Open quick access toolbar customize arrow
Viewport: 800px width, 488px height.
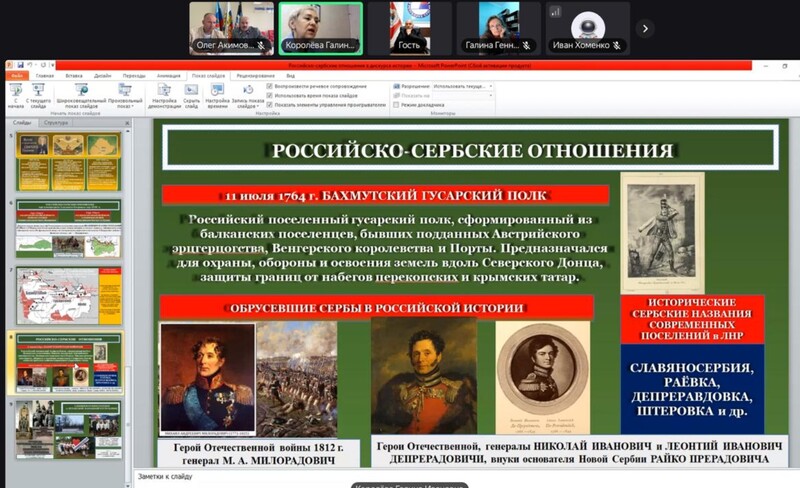(53, 65)
